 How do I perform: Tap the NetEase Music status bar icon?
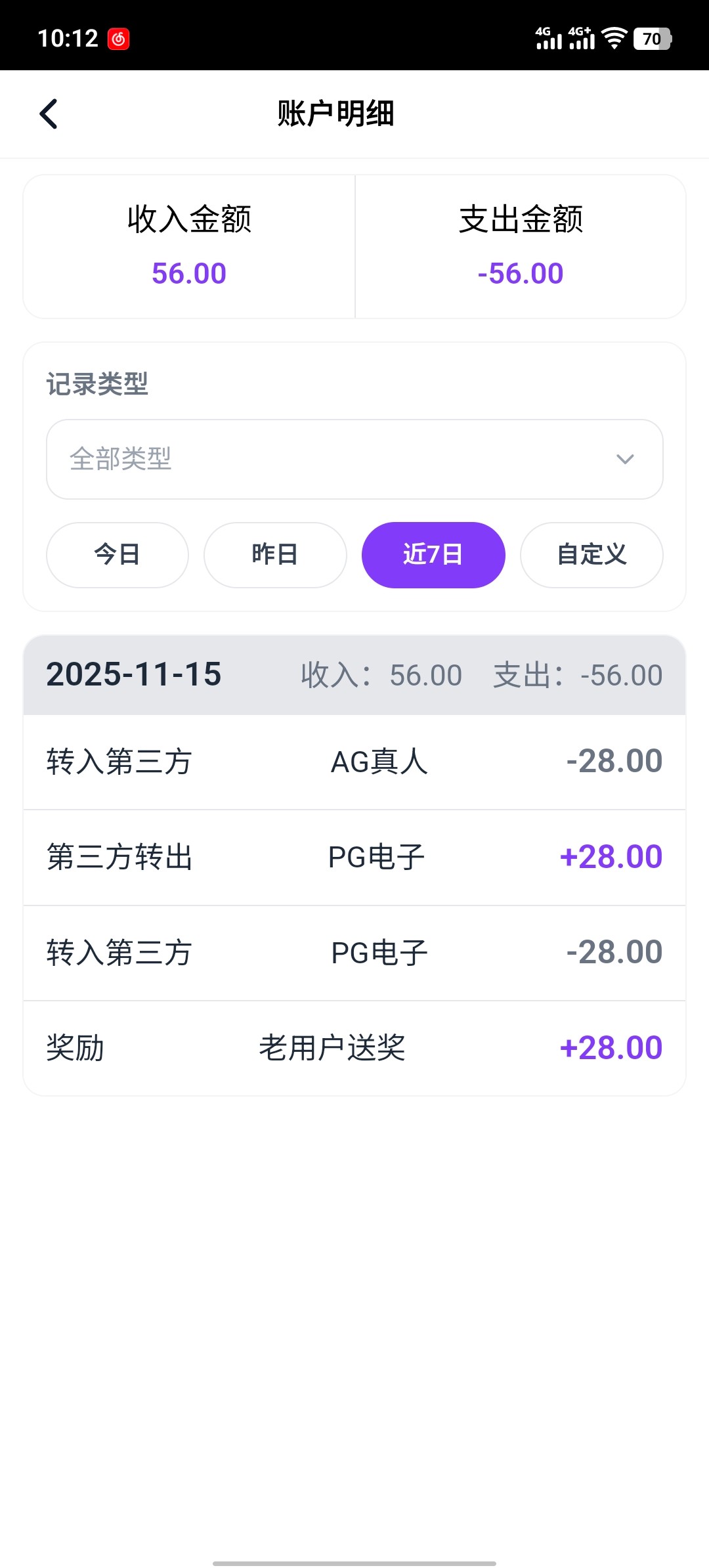pos(119,39)
